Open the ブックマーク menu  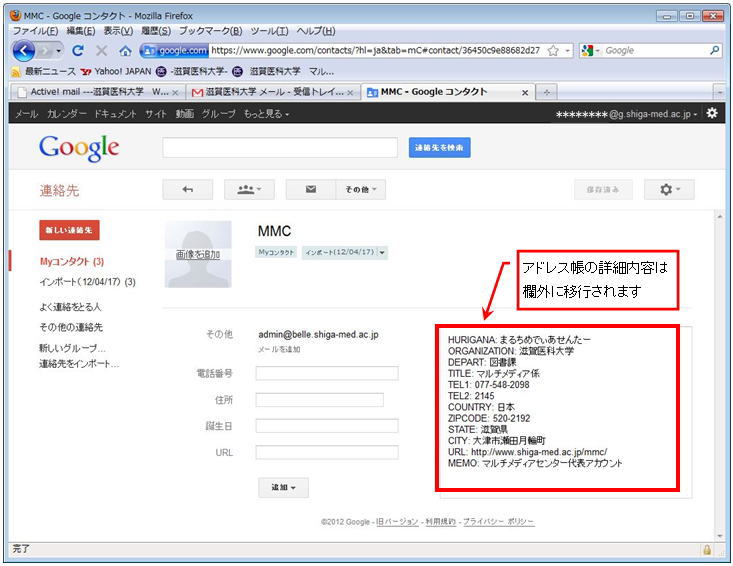tap(210, 31)
